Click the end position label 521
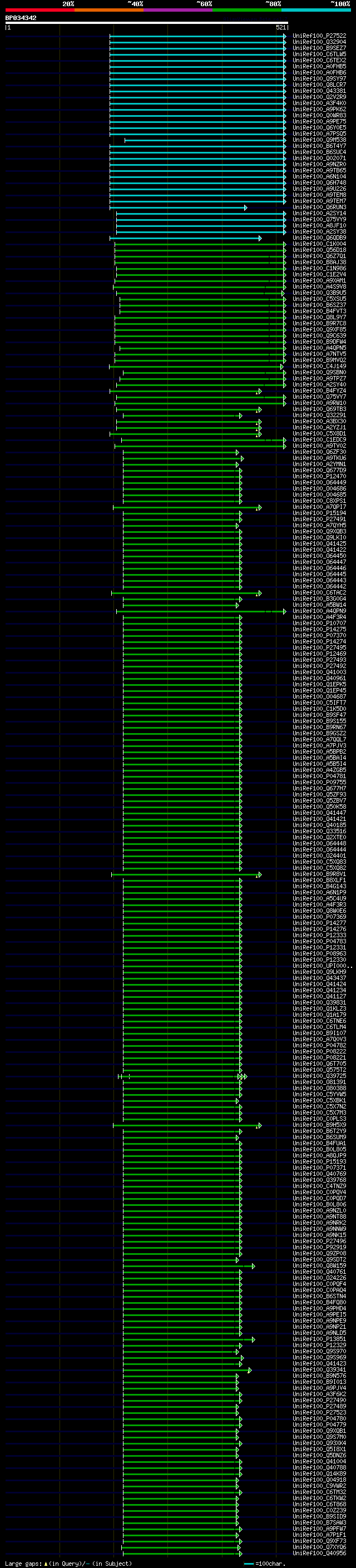The width and height of the screenshot is (356, 1568). coord(280,27)
